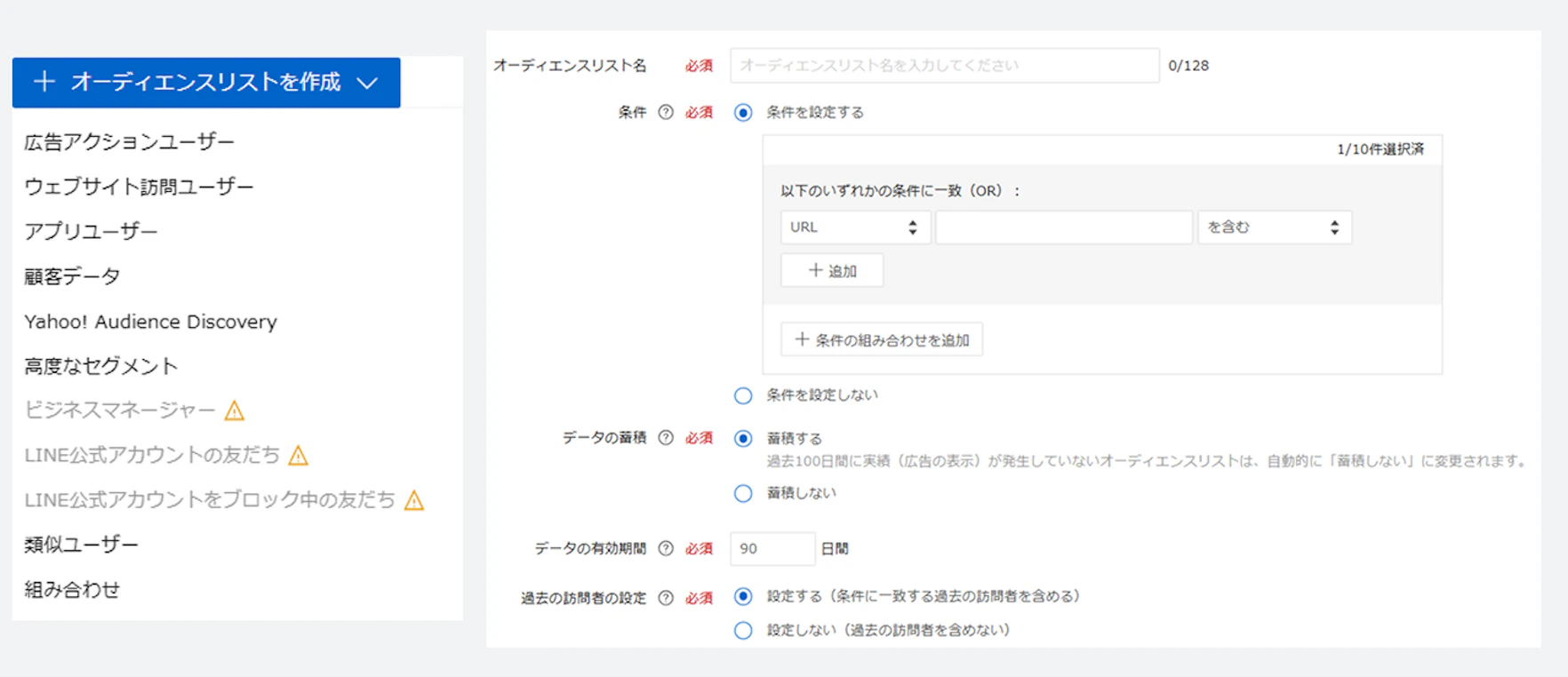The width and height of the screenshot is (1568, 677).
Task: Expand オーディエンスリストを作成 dropdown button
Action: pyautogui.click(x=206, y=83)
